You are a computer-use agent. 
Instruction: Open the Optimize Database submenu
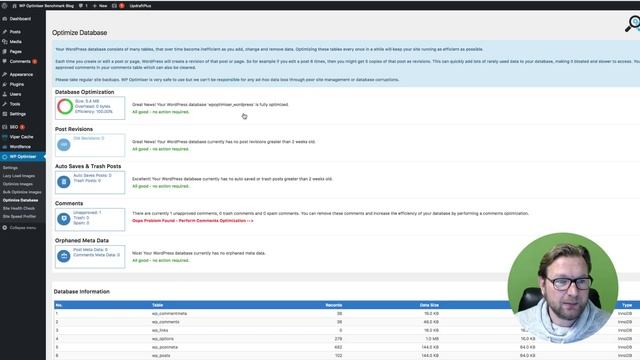point(20,200)
